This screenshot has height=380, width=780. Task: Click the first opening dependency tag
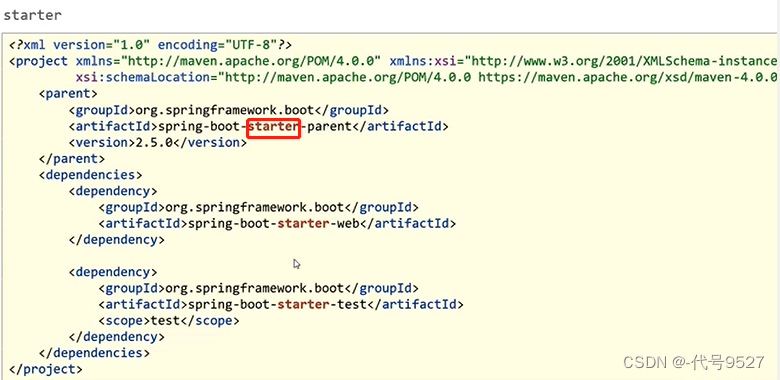tap(113, 191)
